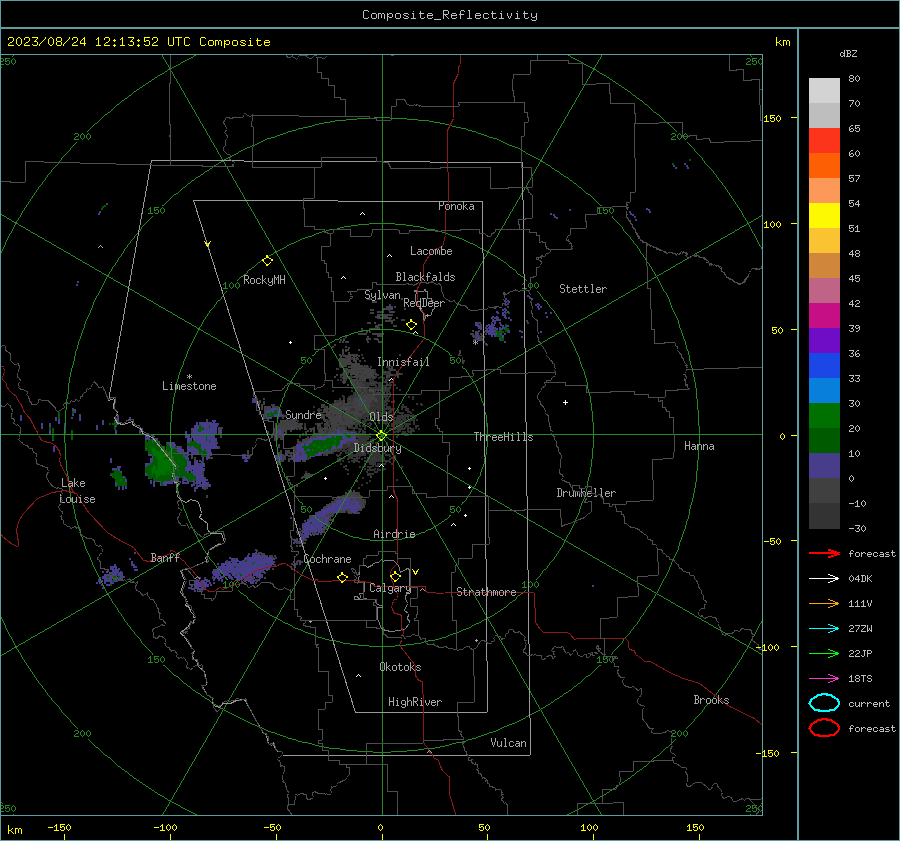Select the purple 39–36 dBZ swatch
Viewport: 900px width, 841px height.
click(x=824, y=340)
